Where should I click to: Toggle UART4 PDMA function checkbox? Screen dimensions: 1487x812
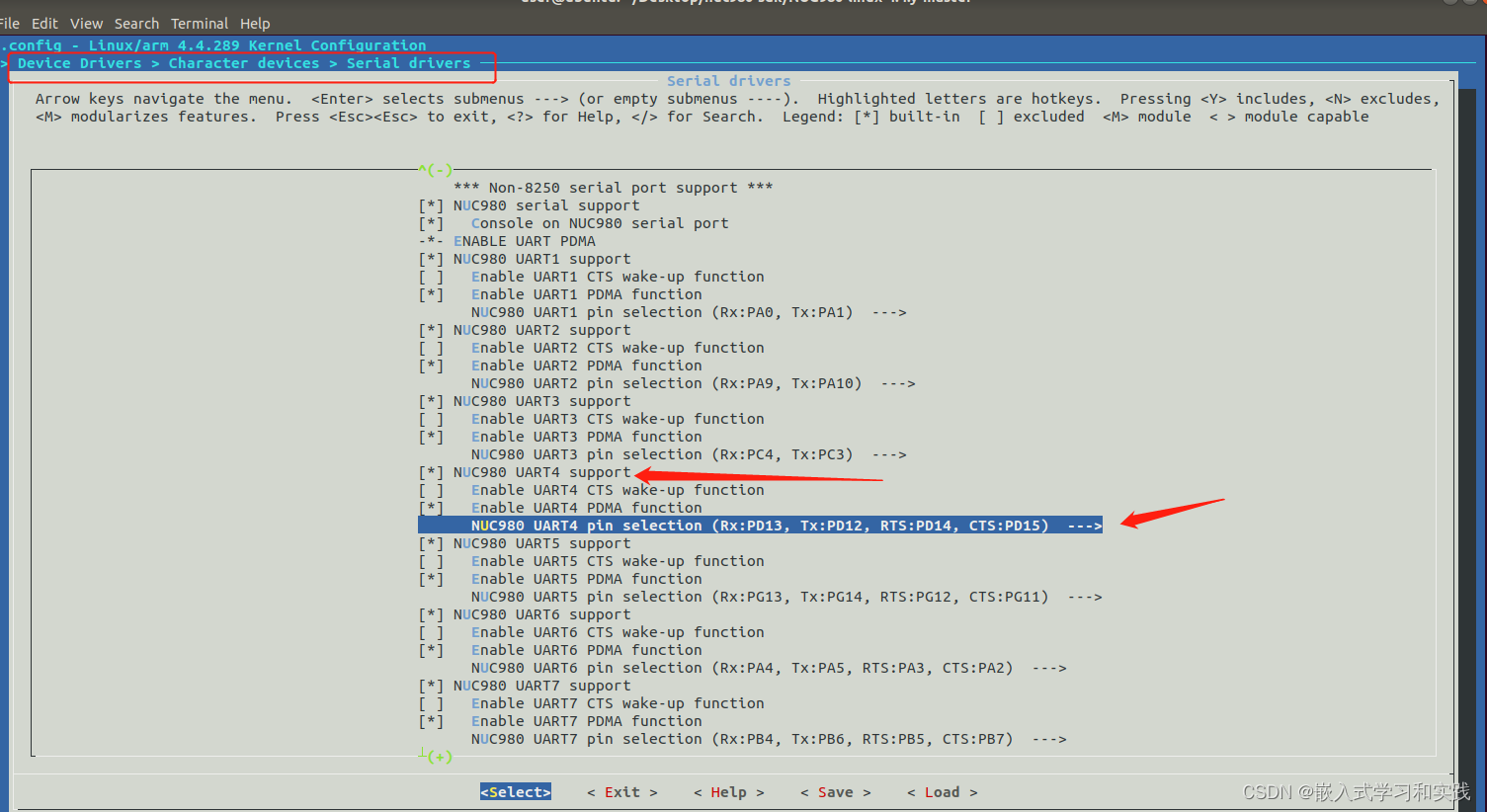(x=431, y=508)
